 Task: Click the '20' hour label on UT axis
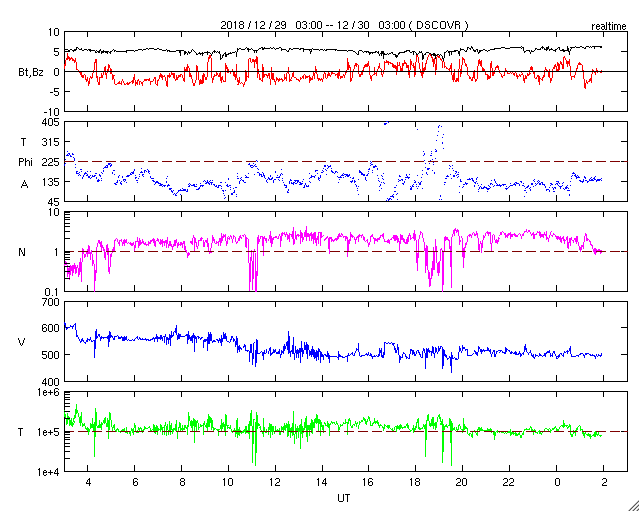click(462, 483)
